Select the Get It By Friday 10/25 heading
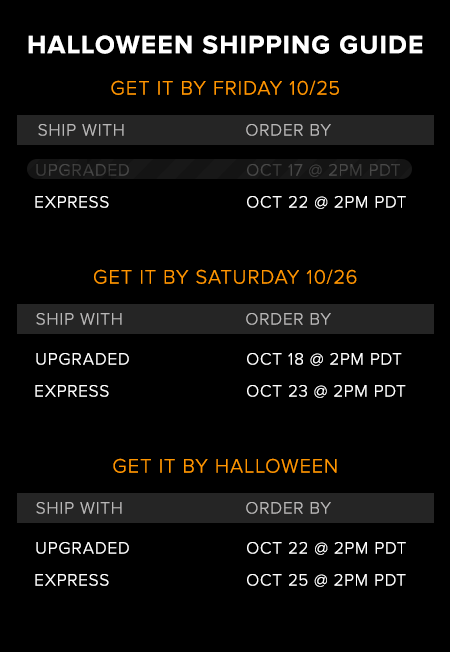The height and width of the screenshot is (652, 450). tap(225, 88)
